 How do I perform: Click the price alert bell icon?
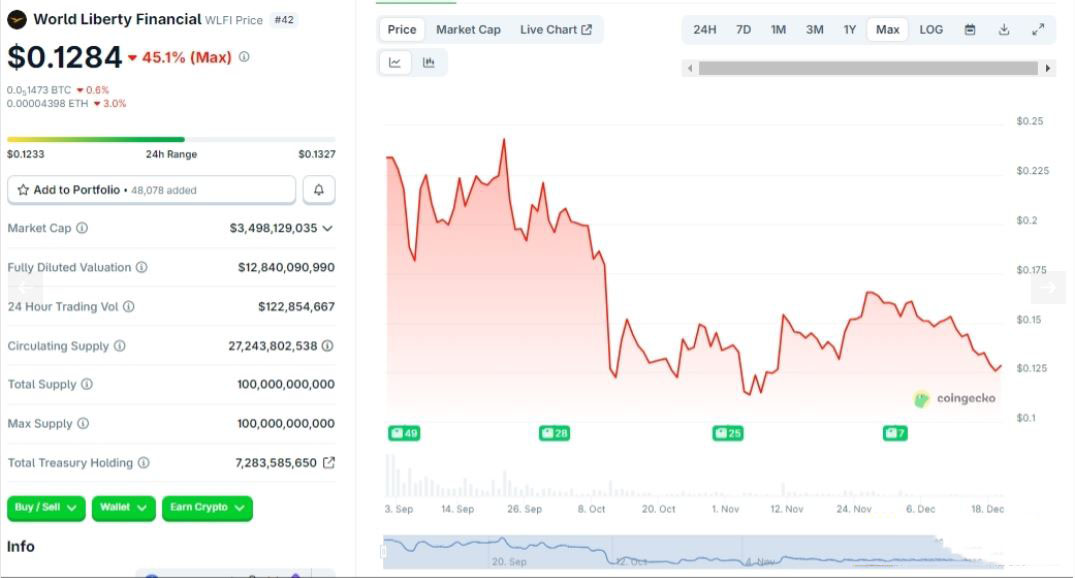318,190
